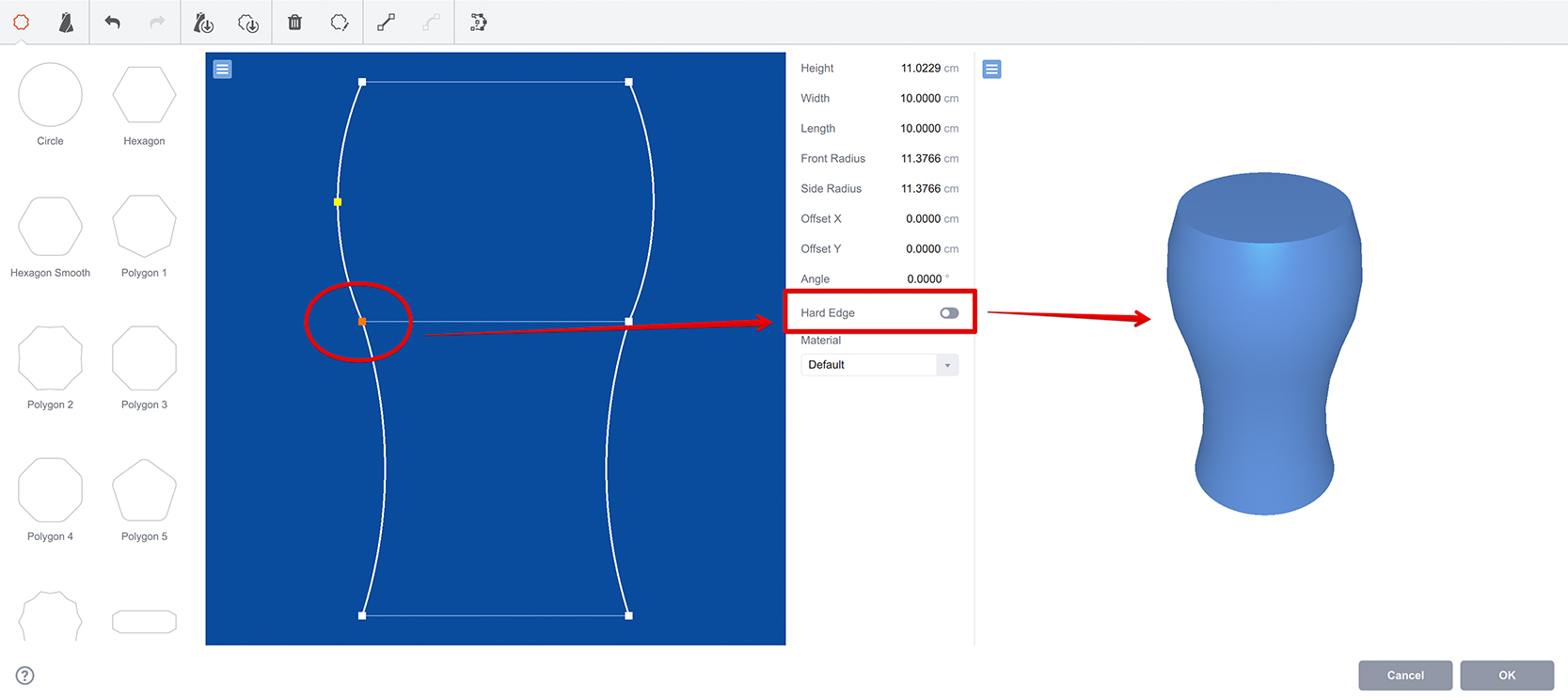Select the top-left profile corner node
The image size is (1568, 700).
tap(362, 83)
